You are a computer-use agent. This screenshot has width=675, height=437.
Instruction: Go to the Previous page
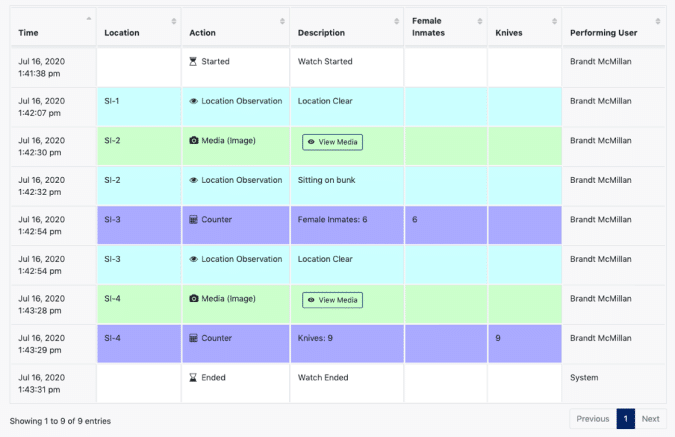tap(593, 419)
